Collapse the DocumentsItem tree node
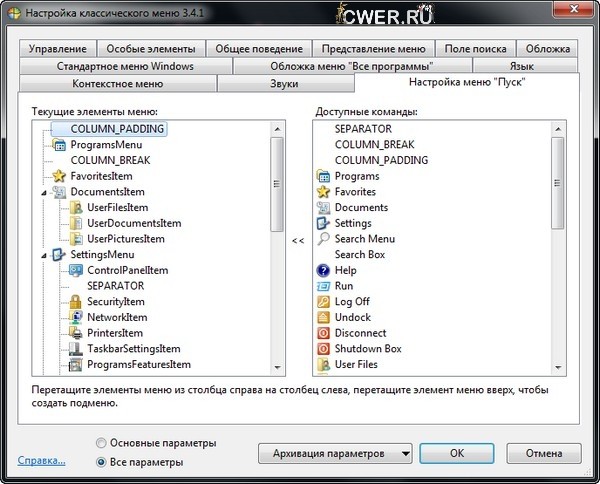The height and width of the screenshot is (484, 600). 44,192
